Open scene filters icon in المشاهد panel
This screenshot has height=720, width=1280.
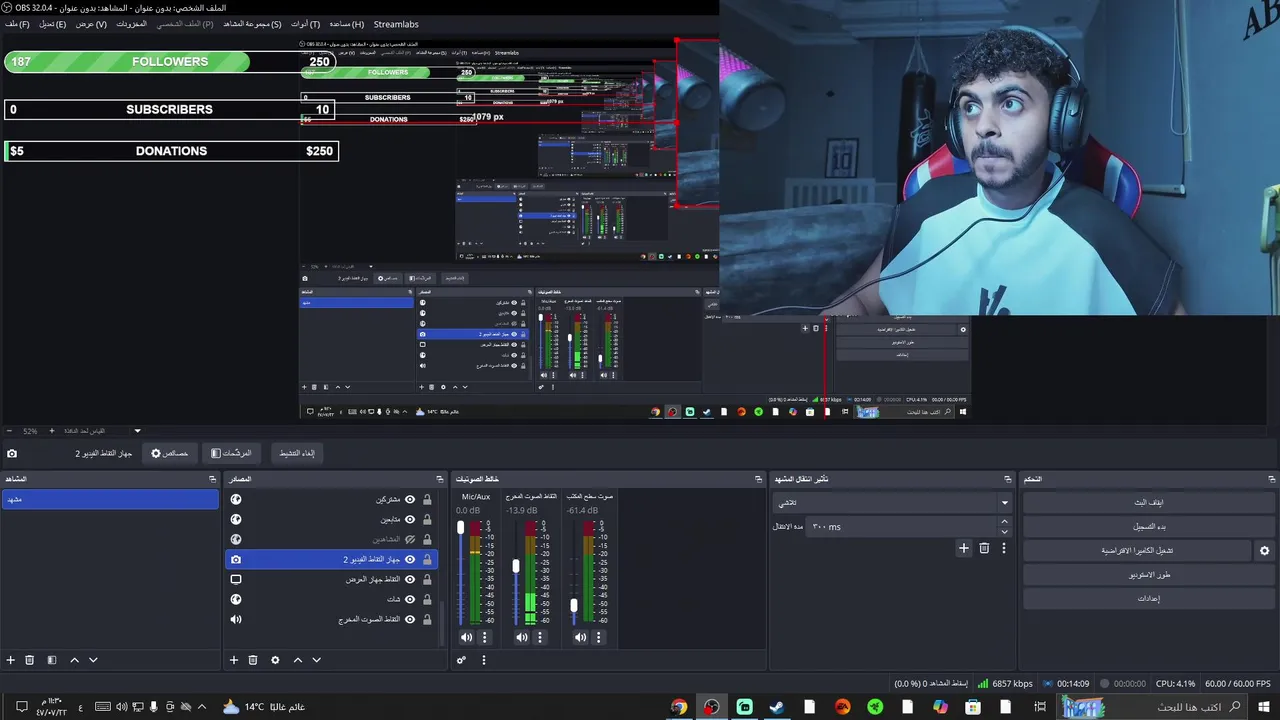52,660
